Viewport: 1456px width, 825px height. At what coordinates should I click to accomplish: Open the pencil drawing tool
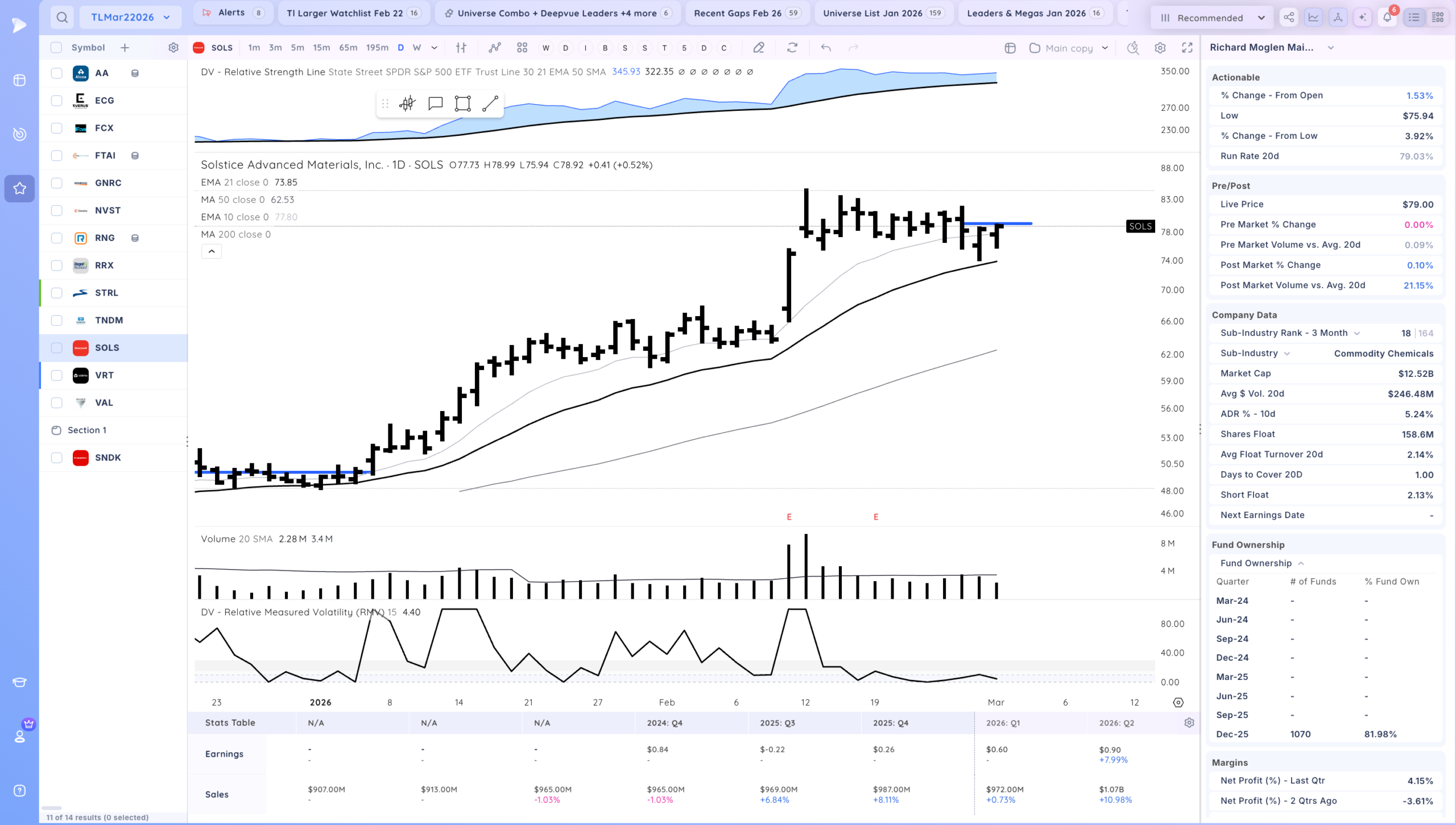click(759, 48)
